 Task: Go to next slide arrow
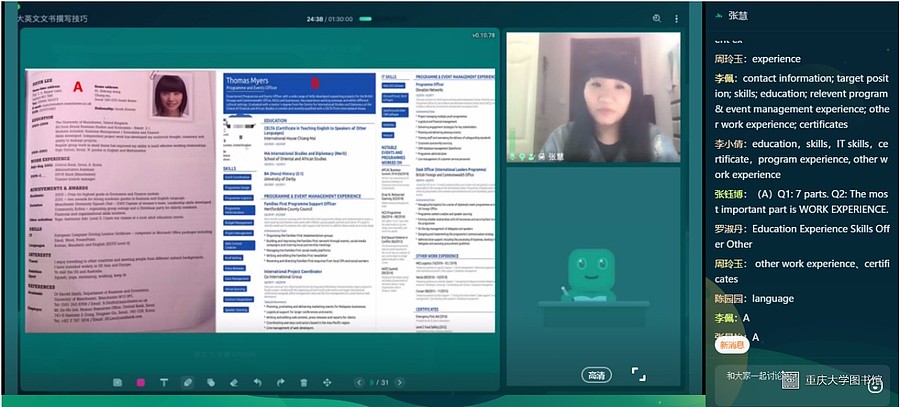tap(399, 382)
